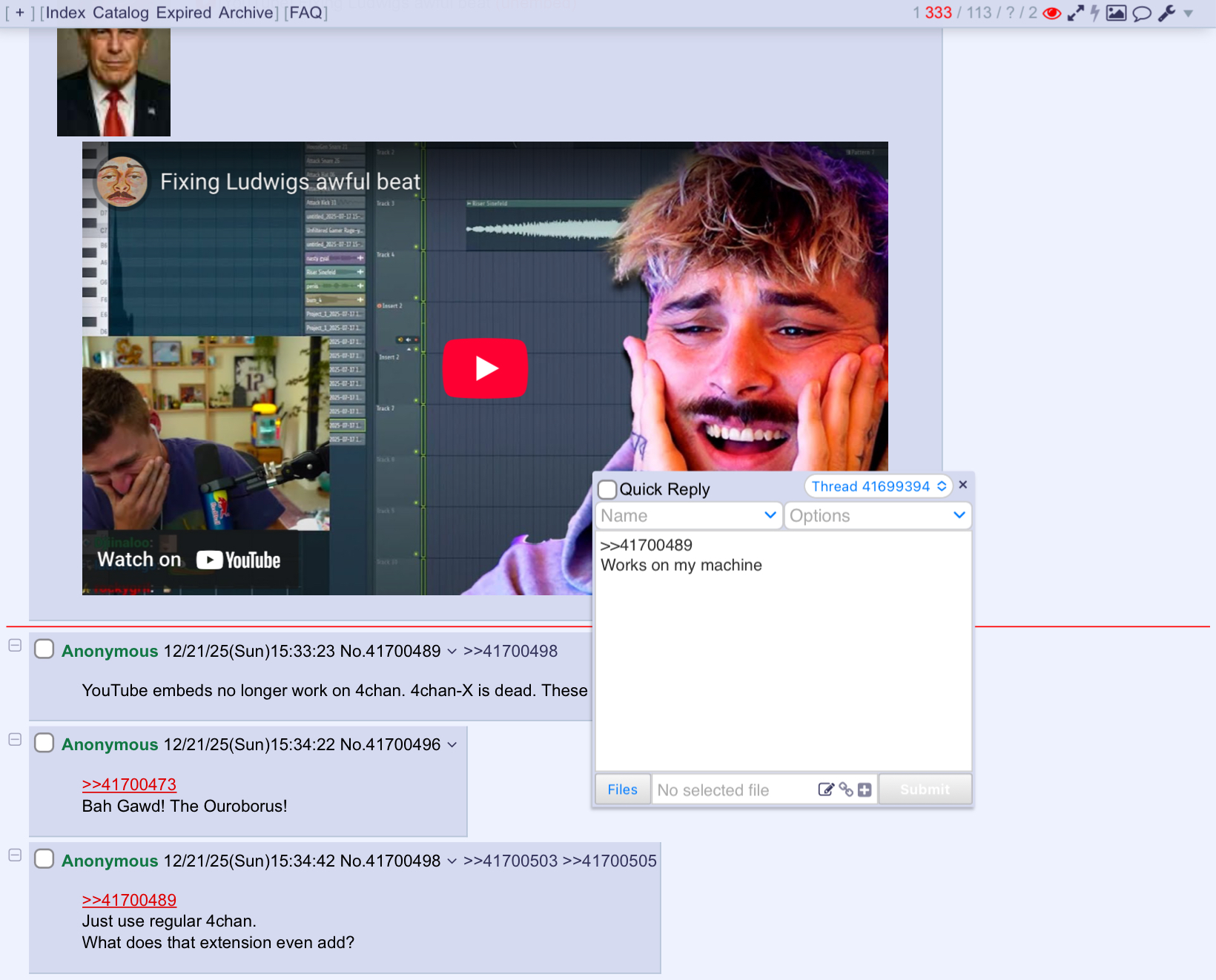Check the checkbox for post No.41700496
The width and height of the screenshot is (1216, 980).
44,743
